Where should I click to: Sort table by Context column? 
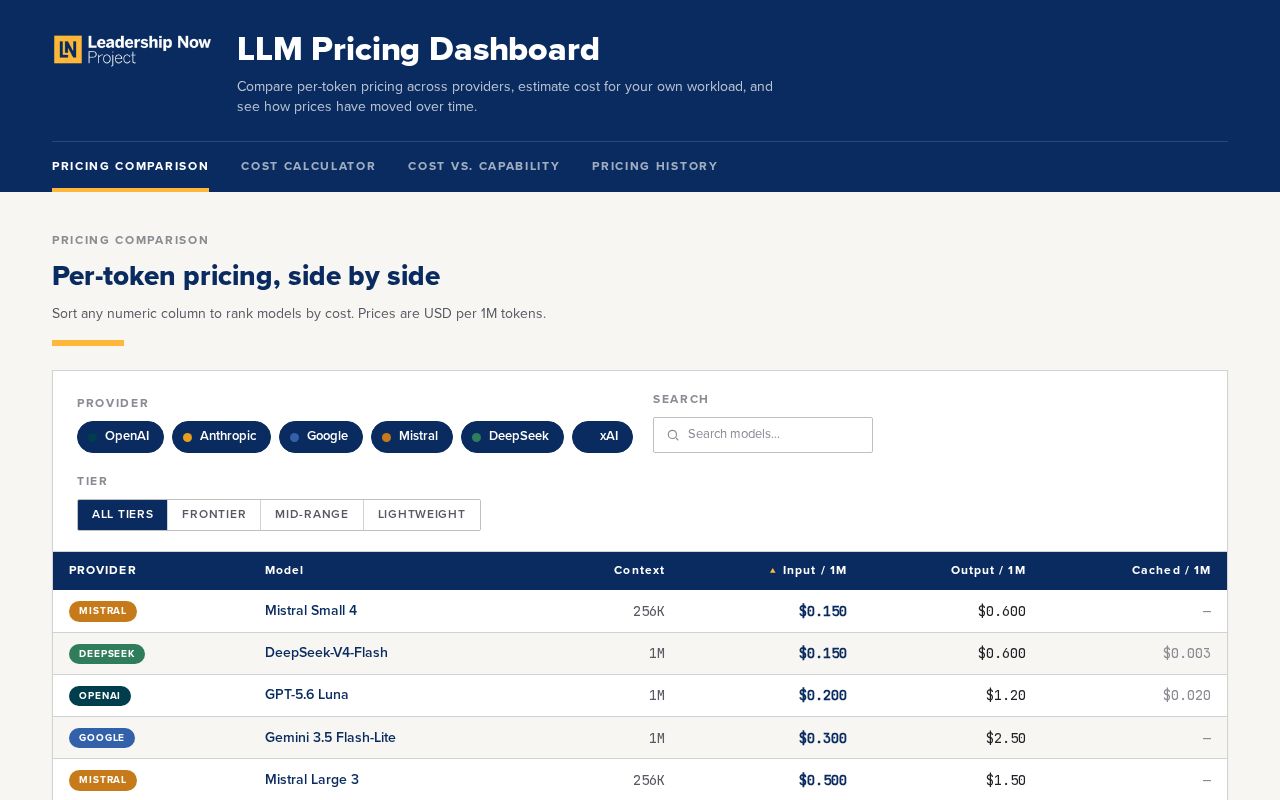[x=639, y=571]
